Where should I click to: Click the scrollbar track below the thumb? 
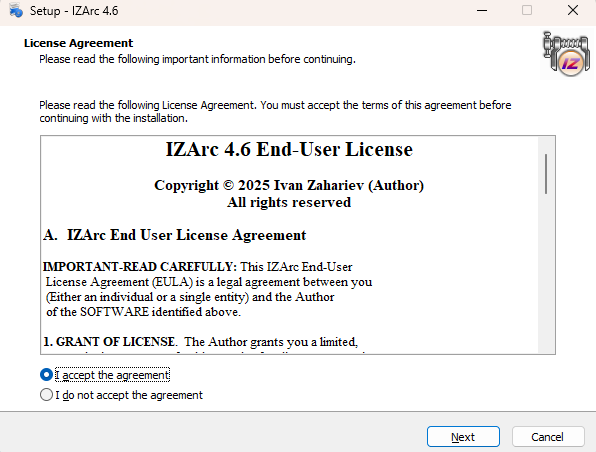(546, 274)
